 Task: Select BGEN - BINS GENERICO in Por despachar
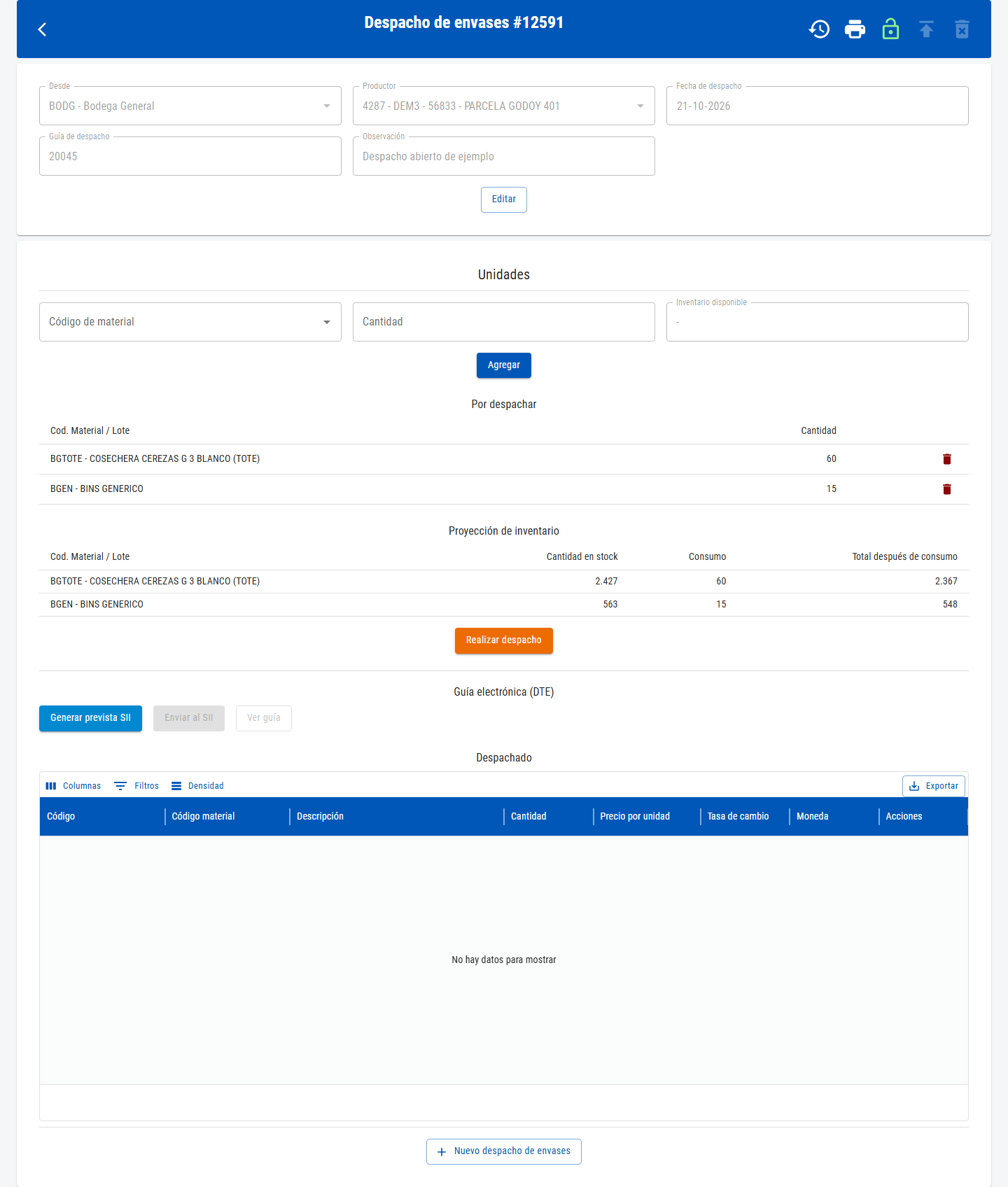tap(504, 489)
